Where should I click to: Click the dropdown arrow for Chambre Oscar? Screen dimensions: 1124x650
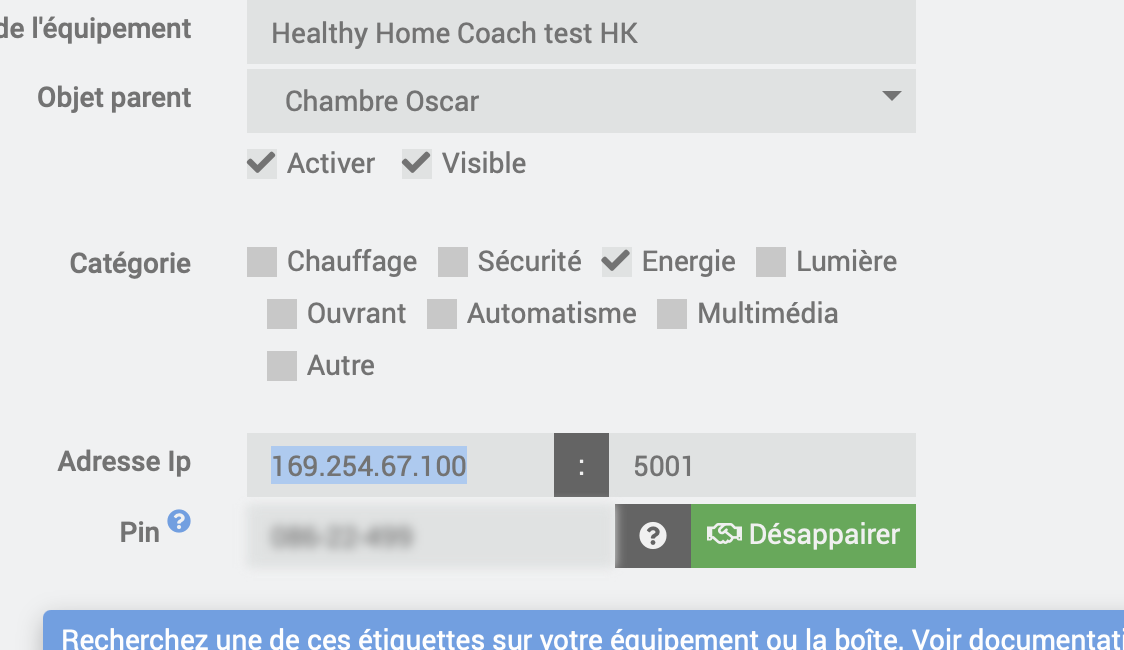tap(891, 97)
